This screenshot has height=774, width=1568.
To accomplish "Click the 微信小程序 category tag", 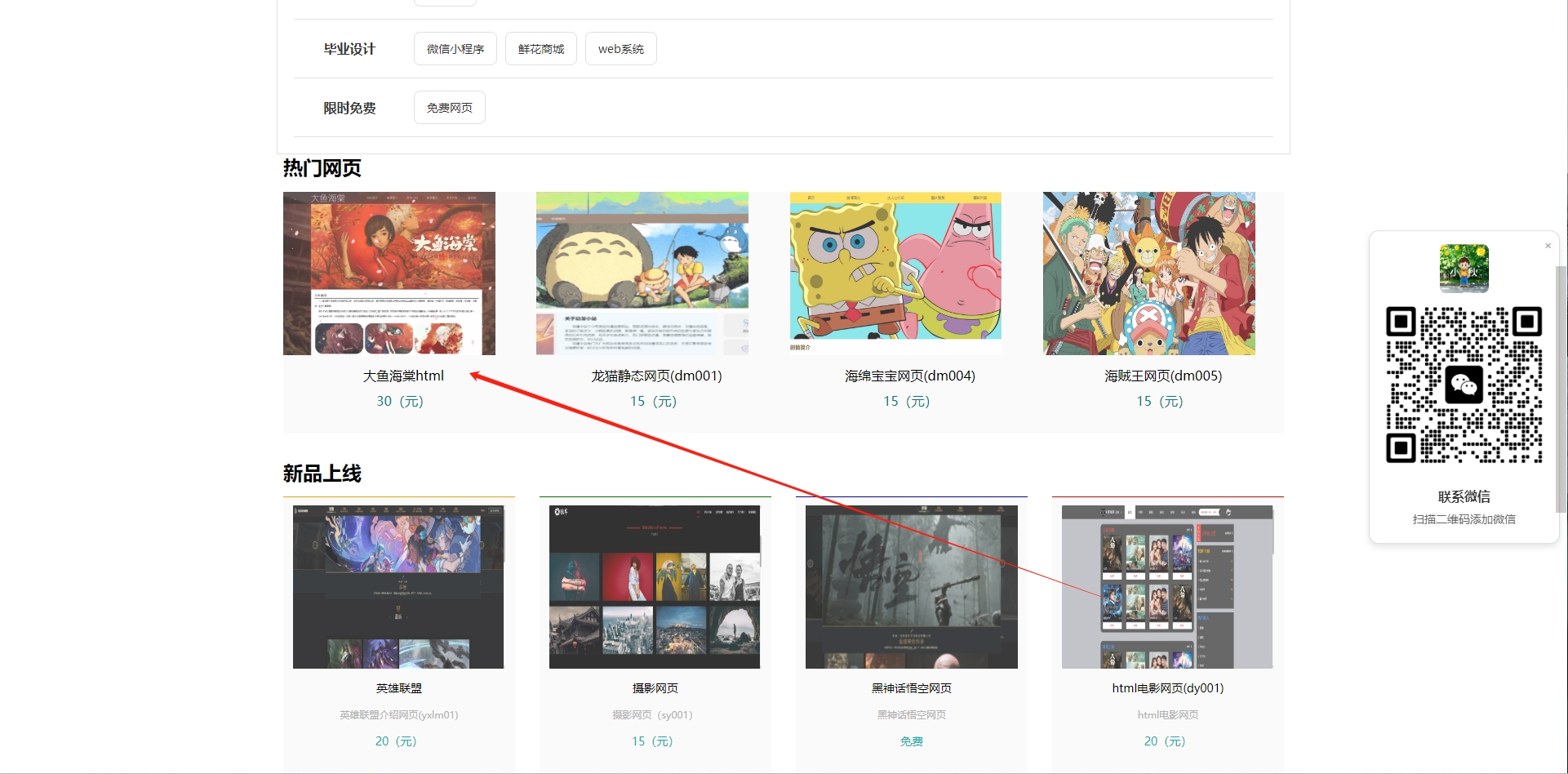I will click(x=455, y=49).
